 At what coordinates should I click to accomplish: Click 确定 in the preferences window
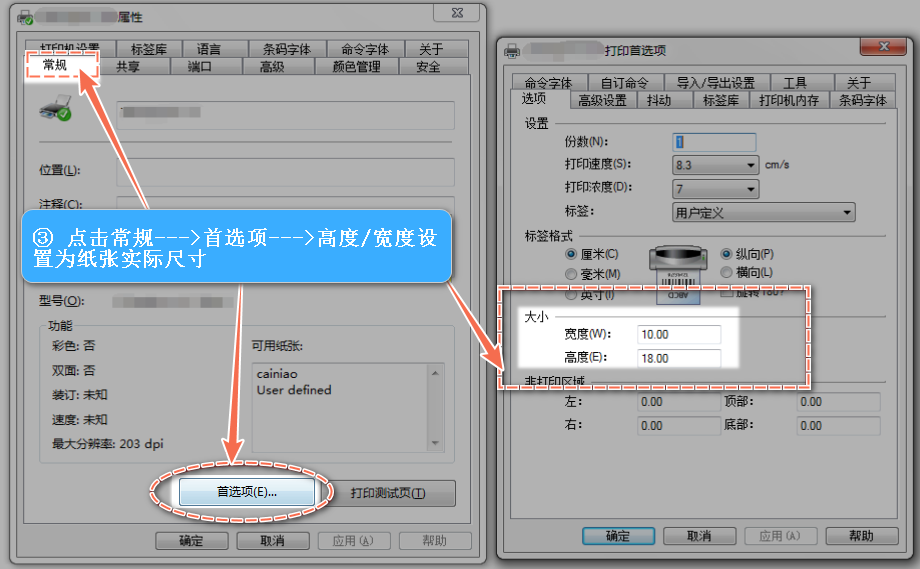(x=618, y=536)
